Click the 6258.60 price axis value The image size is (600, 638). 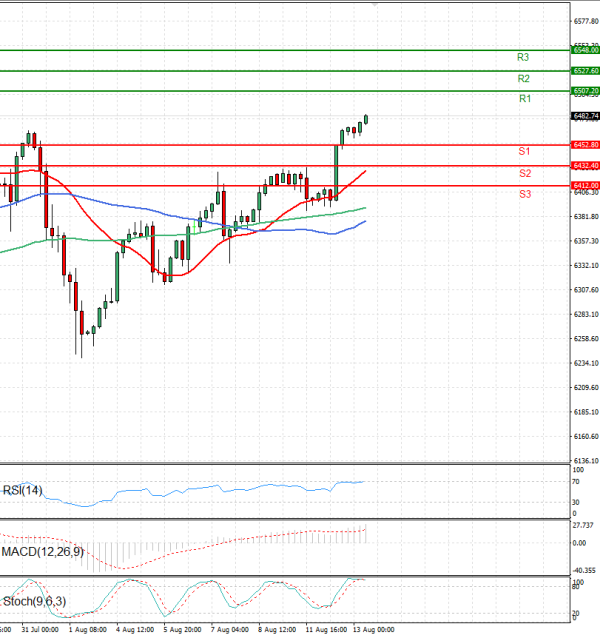586,339
